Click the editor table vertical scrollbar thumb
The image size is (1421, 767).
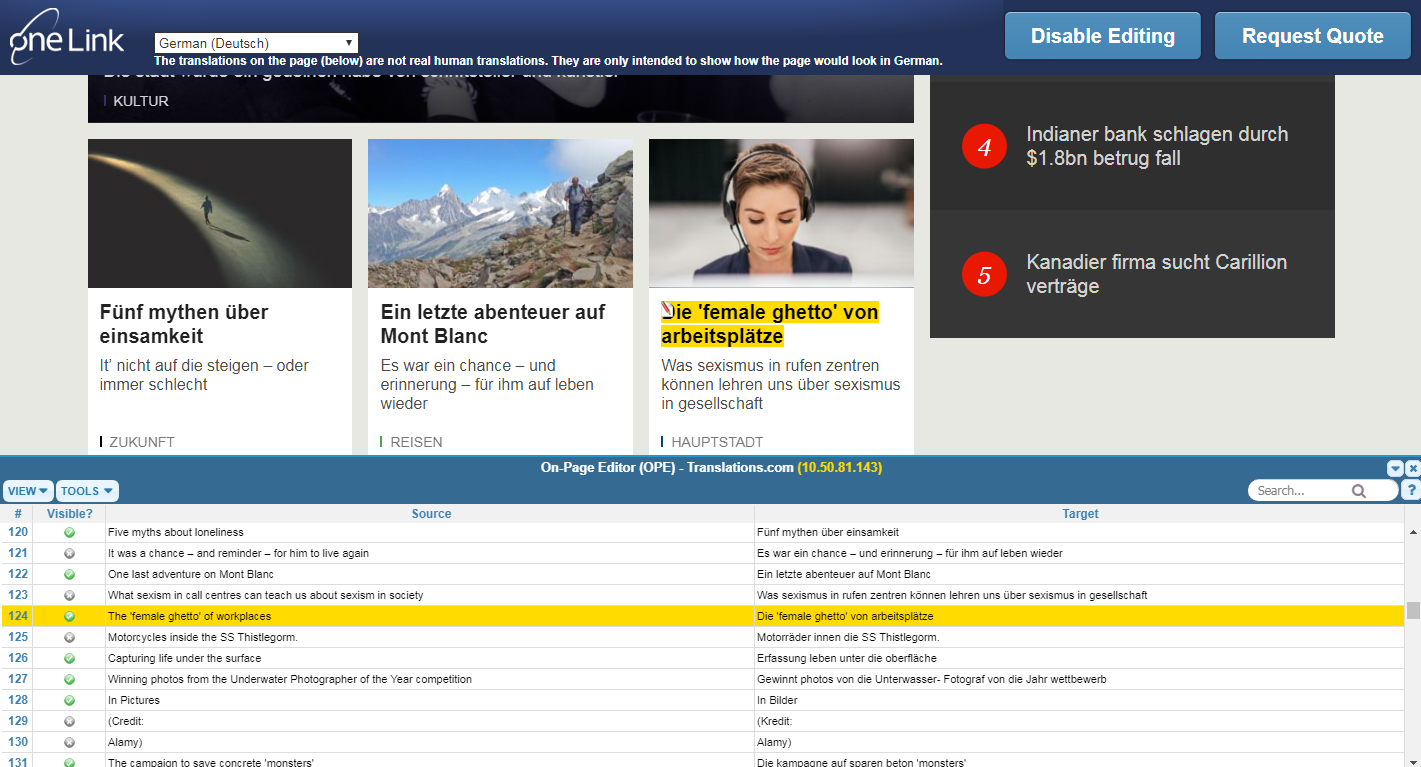point(1412,610)
